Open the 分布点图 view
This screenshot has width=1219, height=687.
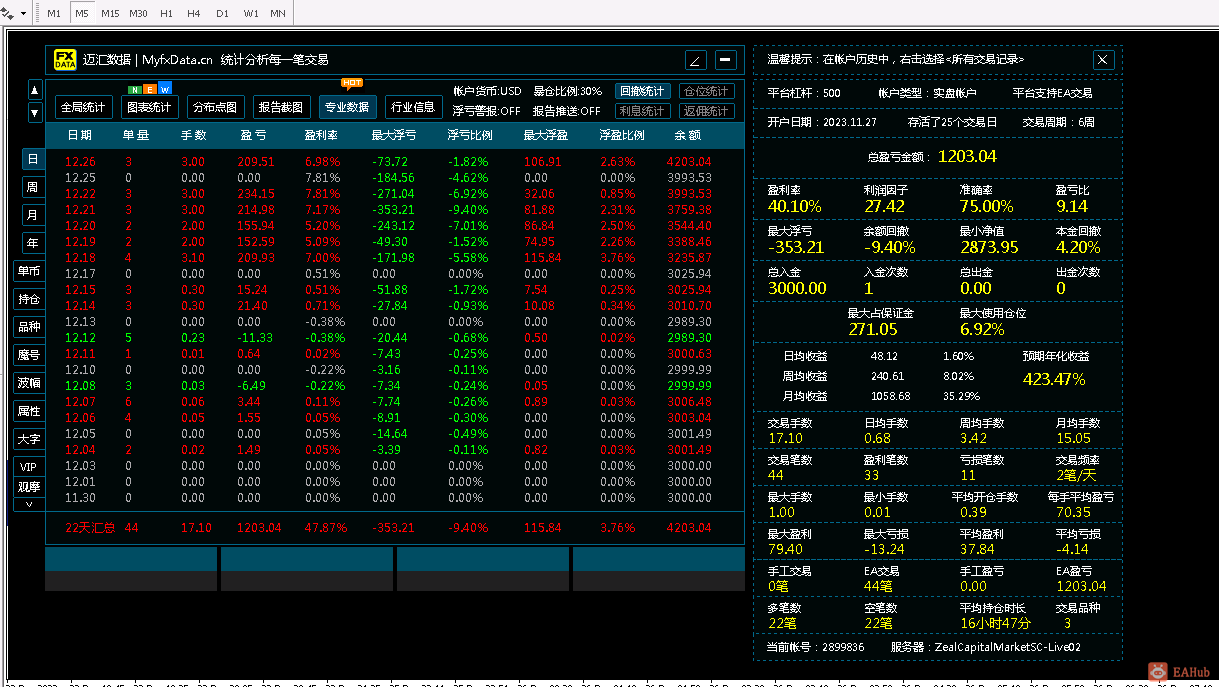click(x=215, y=107)
